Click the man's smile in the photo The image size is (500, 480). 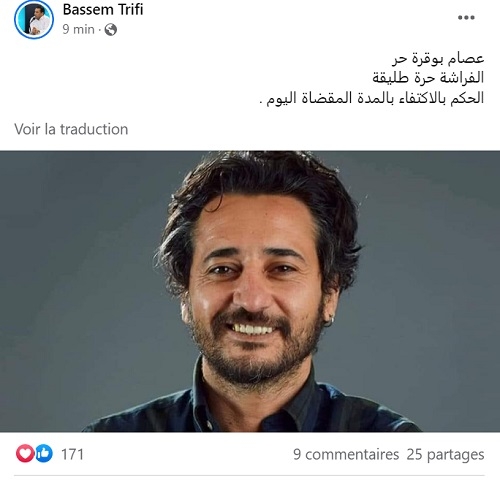[x=252, y=328]
